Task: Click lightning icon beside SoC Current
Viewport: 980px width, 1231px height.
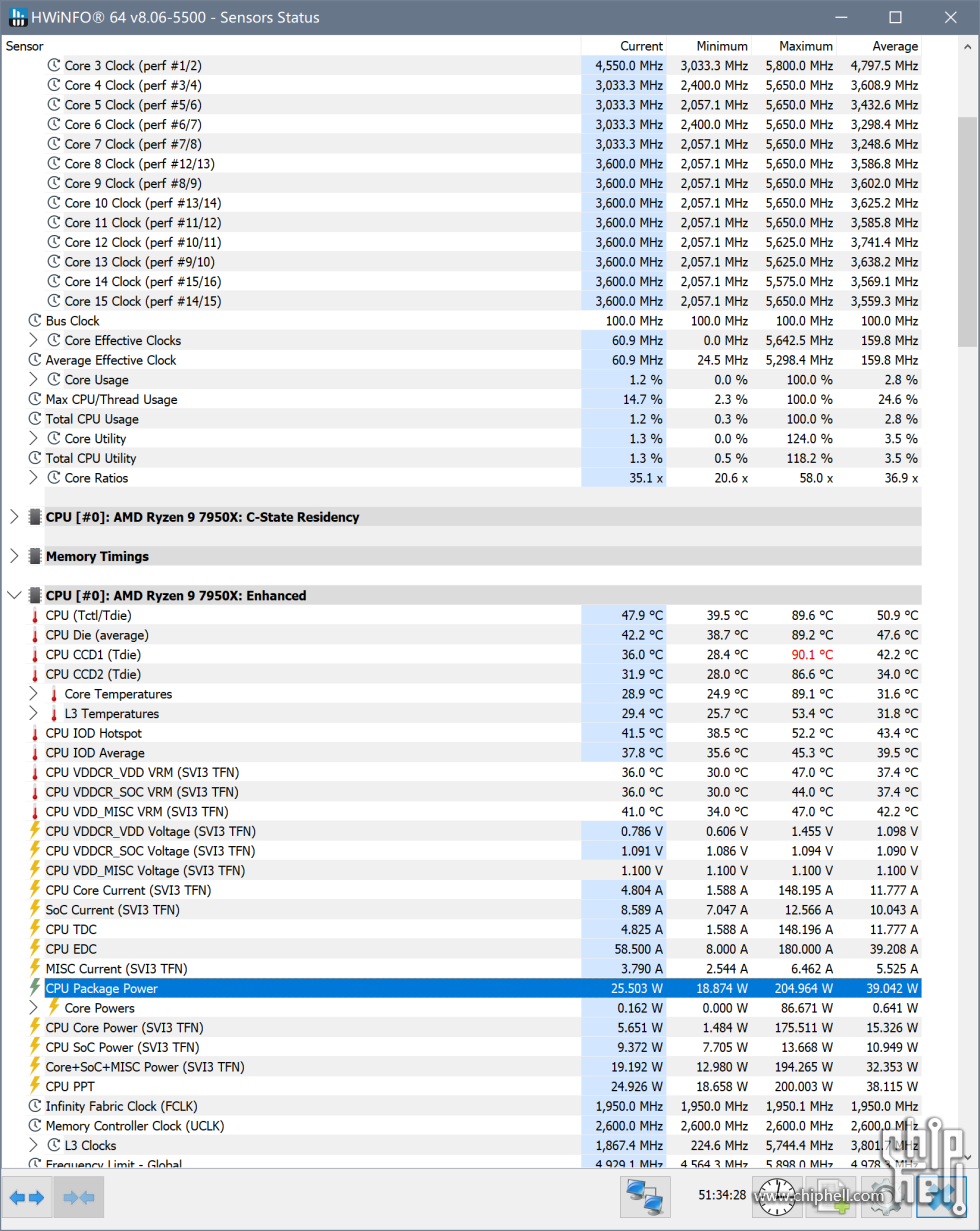Action: click(35, 910)
